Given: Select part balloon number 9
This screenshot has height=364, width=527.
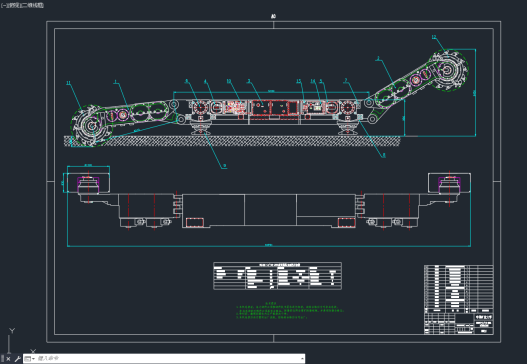Looking at the screenshot, I should pos(225,166).
